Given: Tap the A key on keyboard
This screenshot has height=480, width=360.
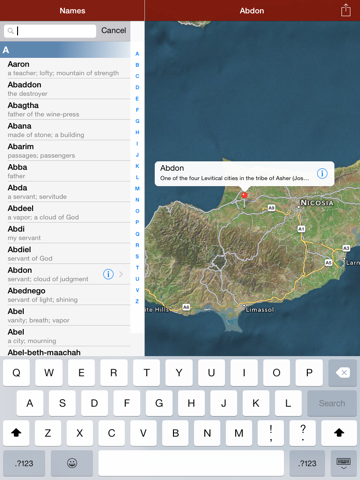Looking at the screenshot, I should click(30, 403).
